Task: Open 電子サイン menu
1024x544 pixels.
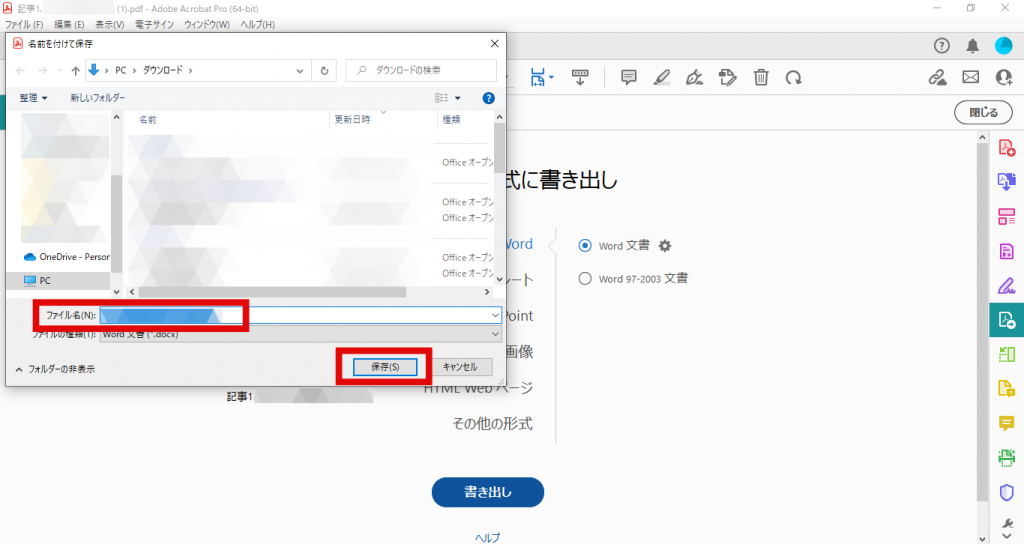Action: [154, 24]
